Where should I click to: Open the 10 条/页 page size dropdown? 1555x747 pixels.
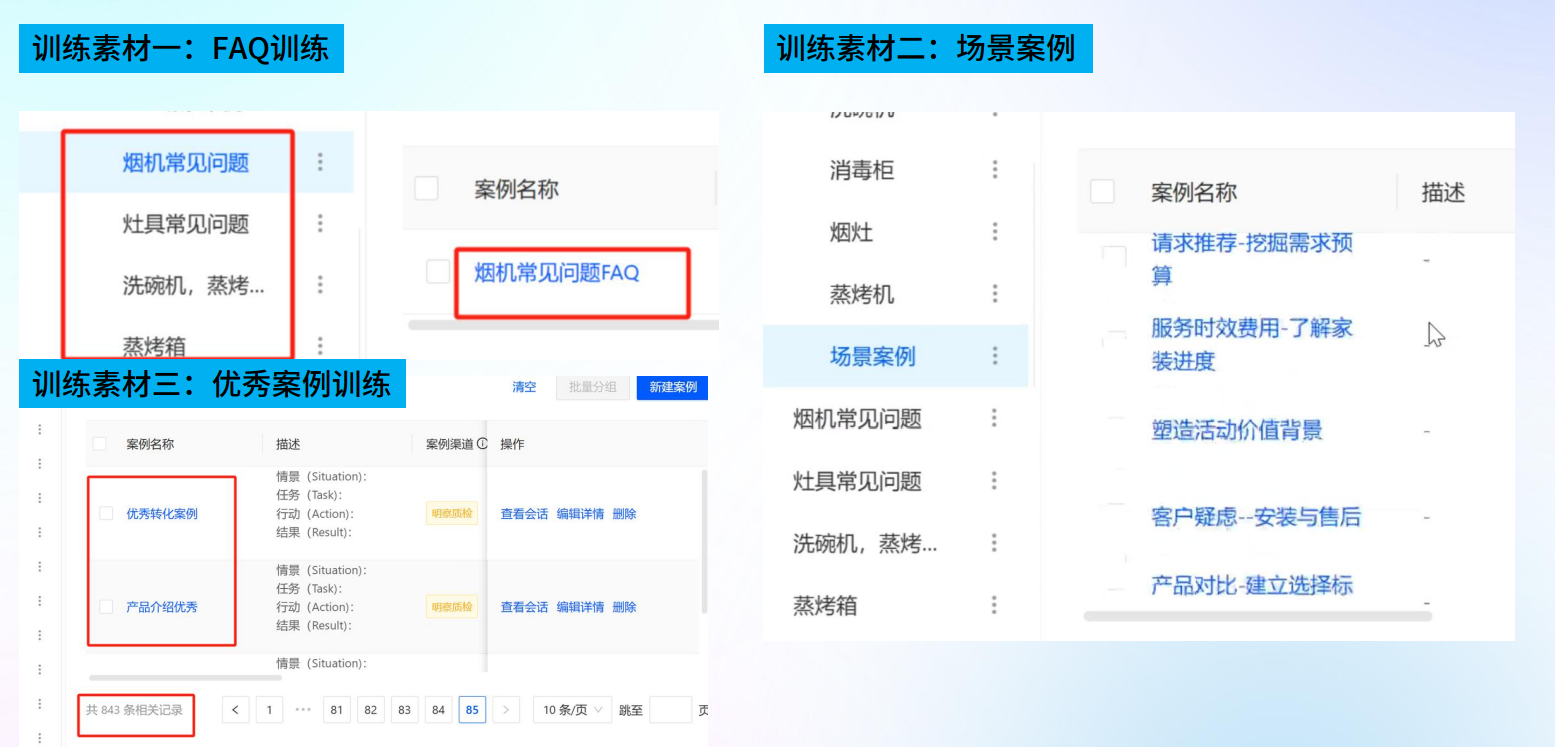573,710
